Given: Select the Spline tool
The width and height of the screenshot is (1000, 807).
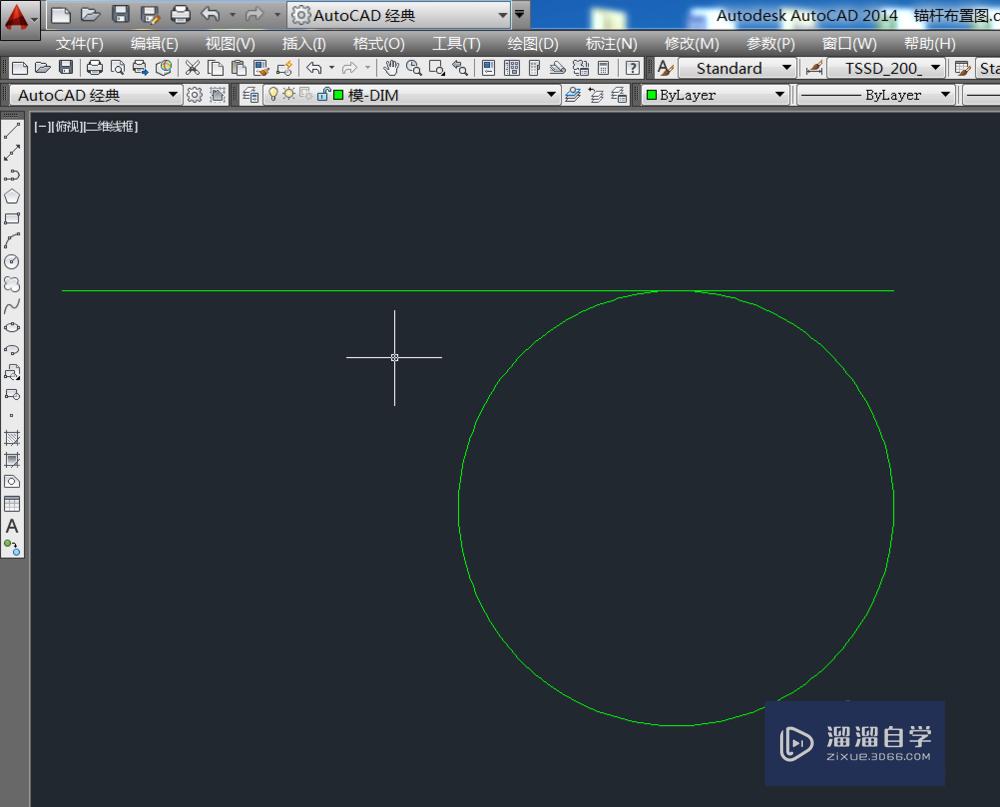Looking at the screenshot, I should pyautogui.click(x=12, y=306).
